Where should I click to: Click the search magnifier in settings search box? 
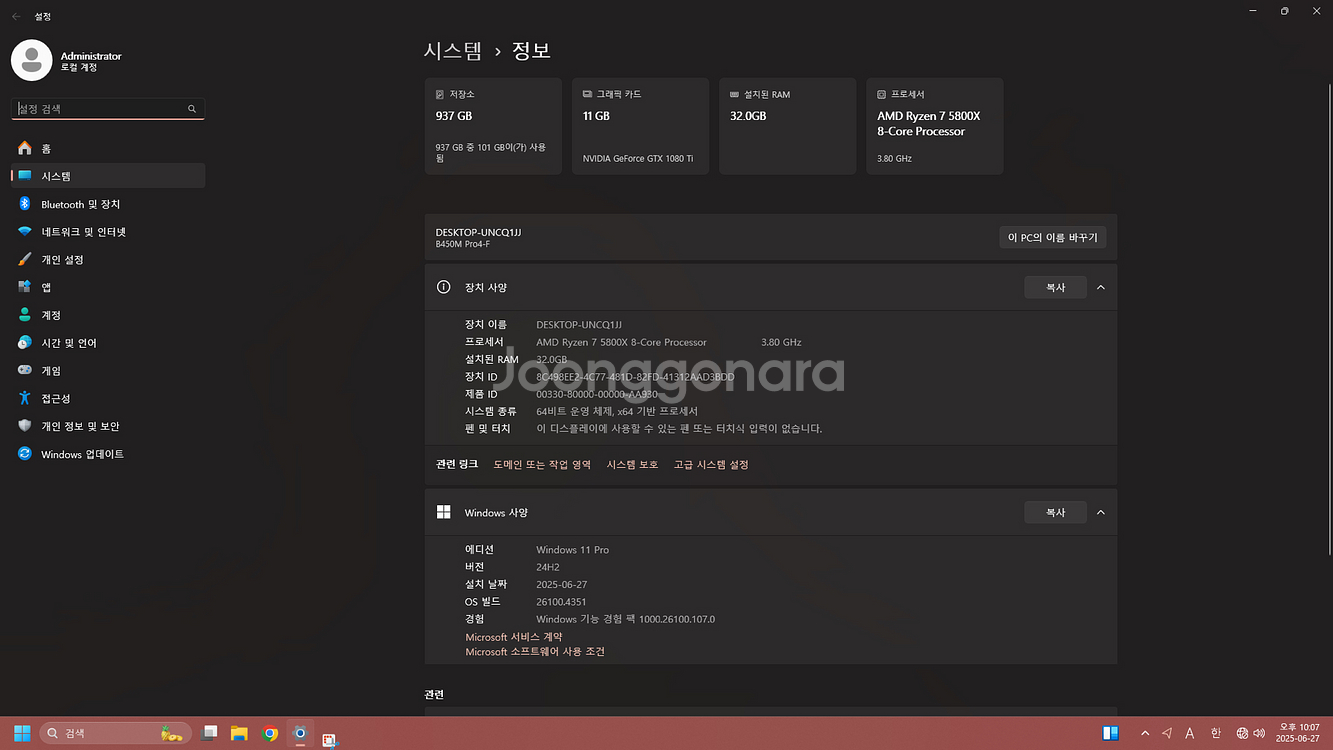tap(192, 109)
